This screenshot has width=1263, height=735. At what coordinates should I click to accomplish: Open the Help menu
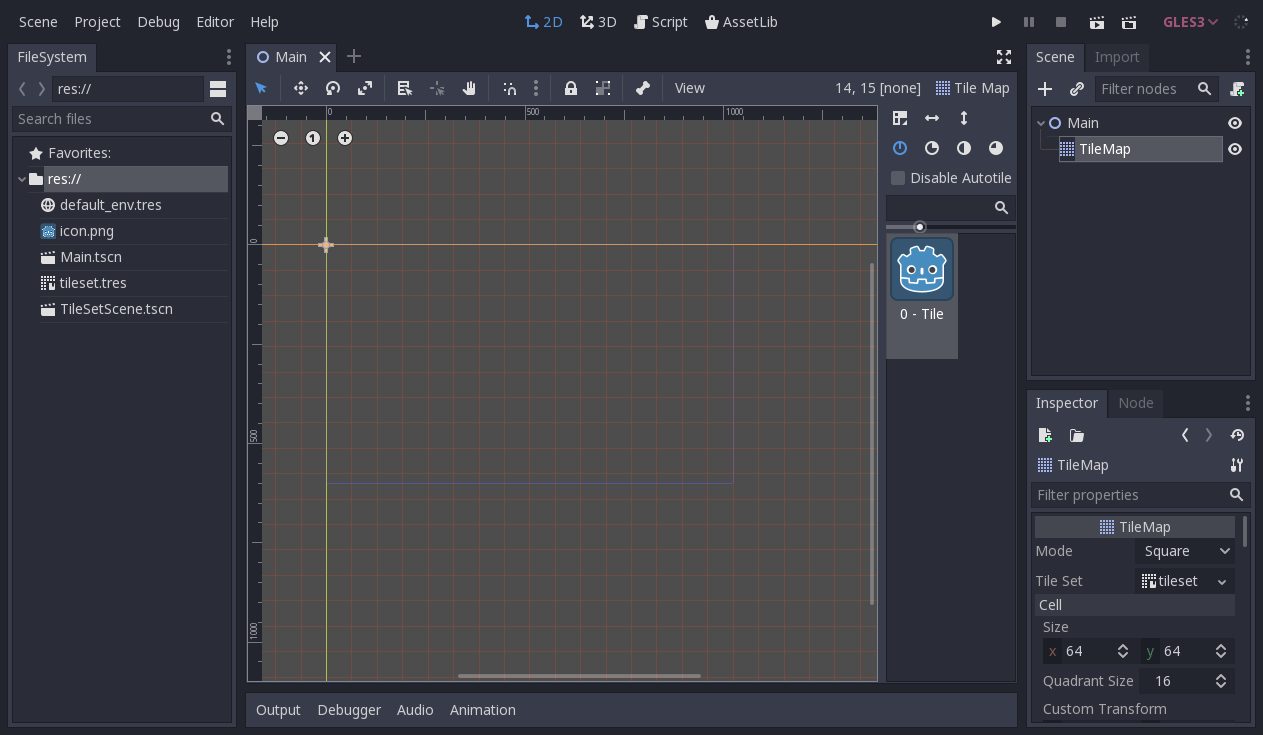coord(264,22)
